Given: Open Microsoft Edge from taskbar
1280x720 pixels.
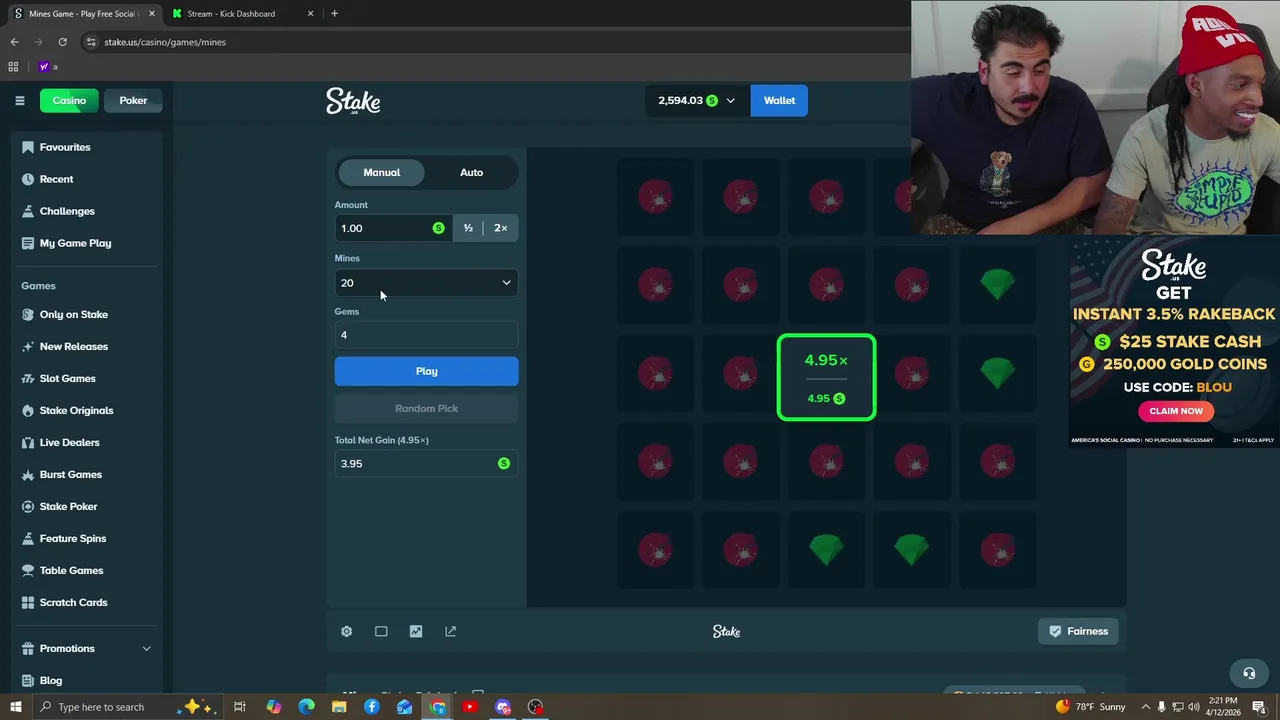Looking at the screenshot, I should (x=306, y=707).
